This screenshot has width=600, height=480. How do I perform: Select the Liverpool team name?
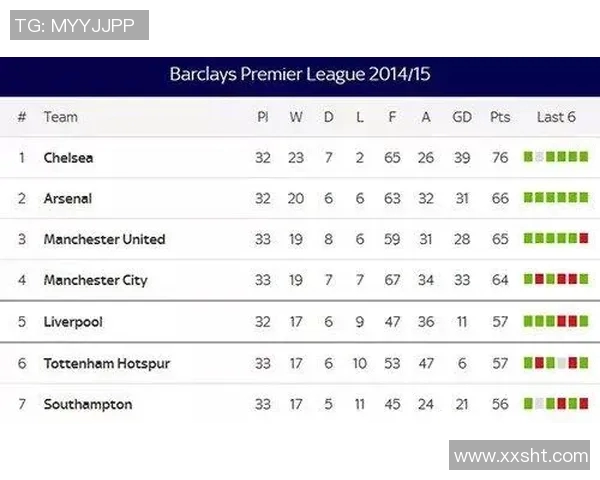73,322
